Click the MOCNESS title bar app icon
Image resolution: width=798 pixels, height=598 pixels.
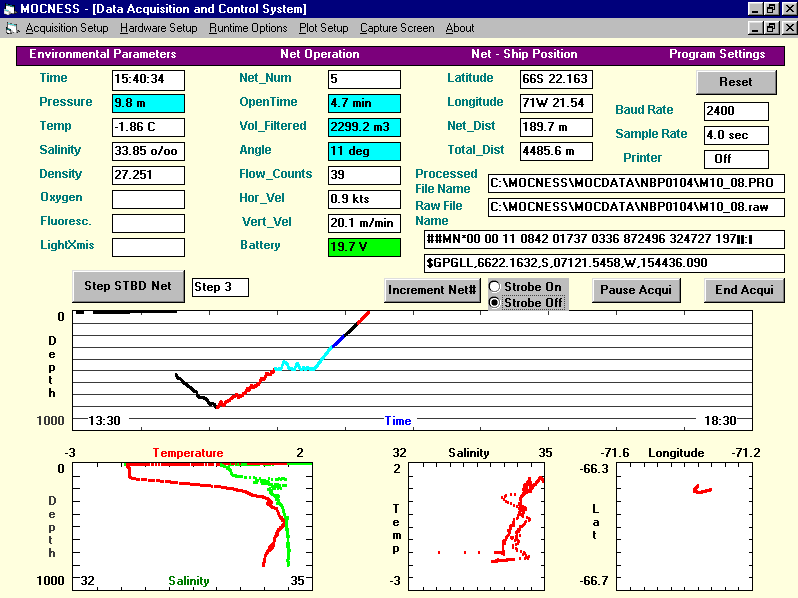tap(10, 9)
